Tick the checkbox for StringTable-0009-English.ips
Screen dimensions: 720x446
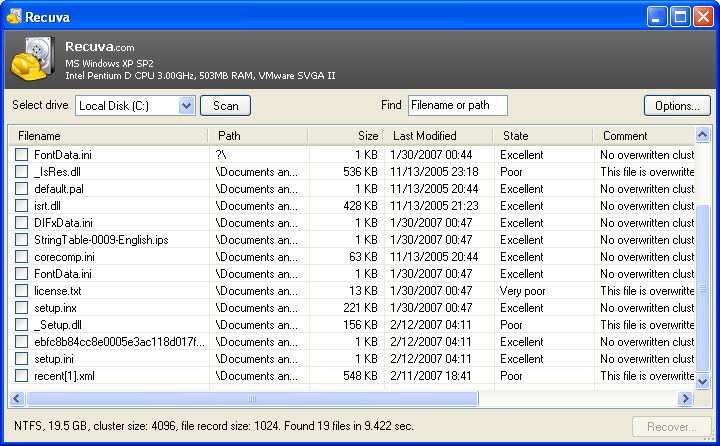pyautogui.click(x=21, y=240)
